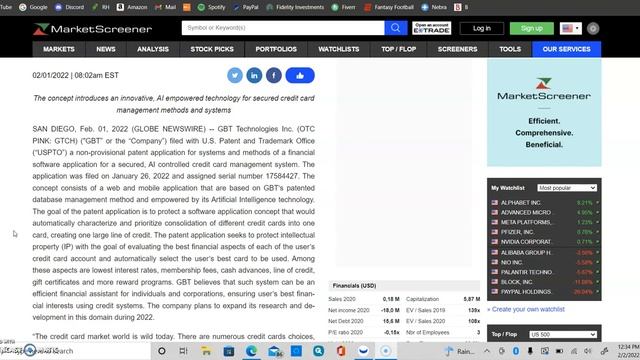Select BLOCK, INC. in the watchlist
Viewport: 640px width, 360px height.
pyautogui.click(x=516, y=282)
